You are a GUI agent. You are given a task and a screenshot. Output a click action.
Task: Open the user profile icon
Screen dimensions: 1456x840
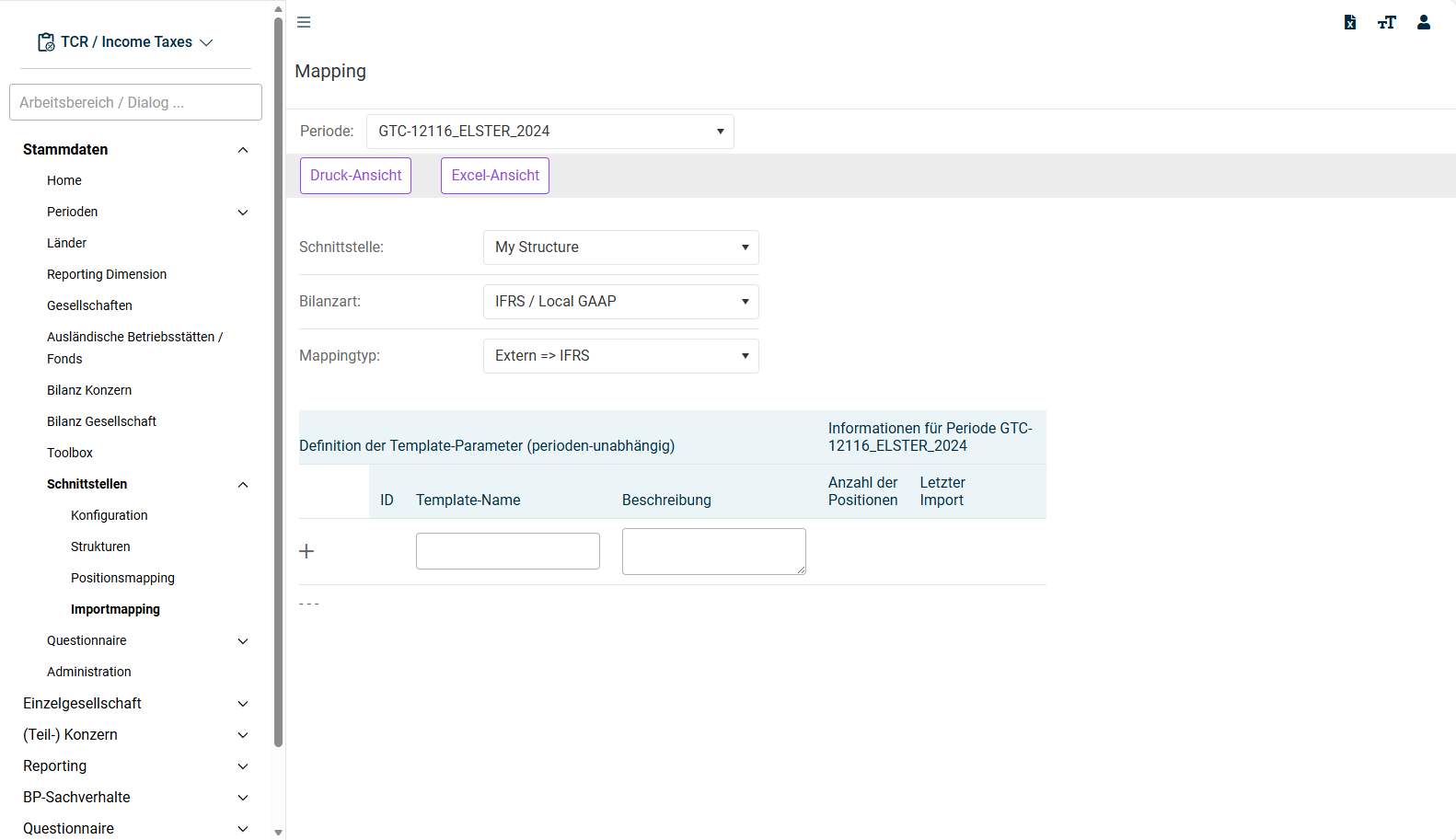tap(1424, 22)
